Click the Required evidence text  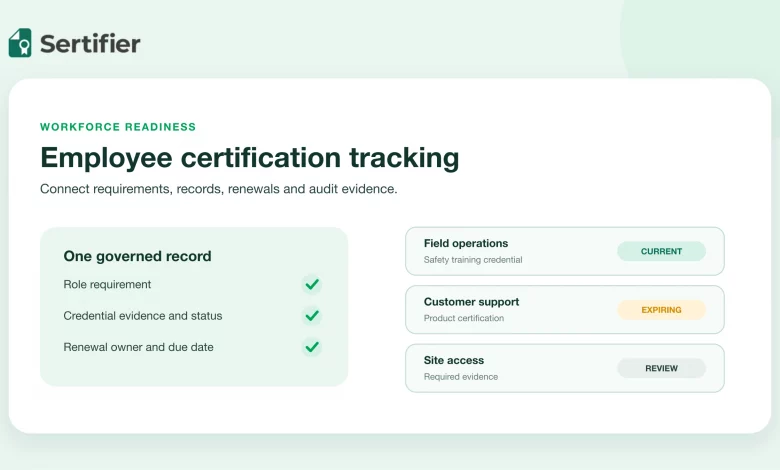click(461, 376)
